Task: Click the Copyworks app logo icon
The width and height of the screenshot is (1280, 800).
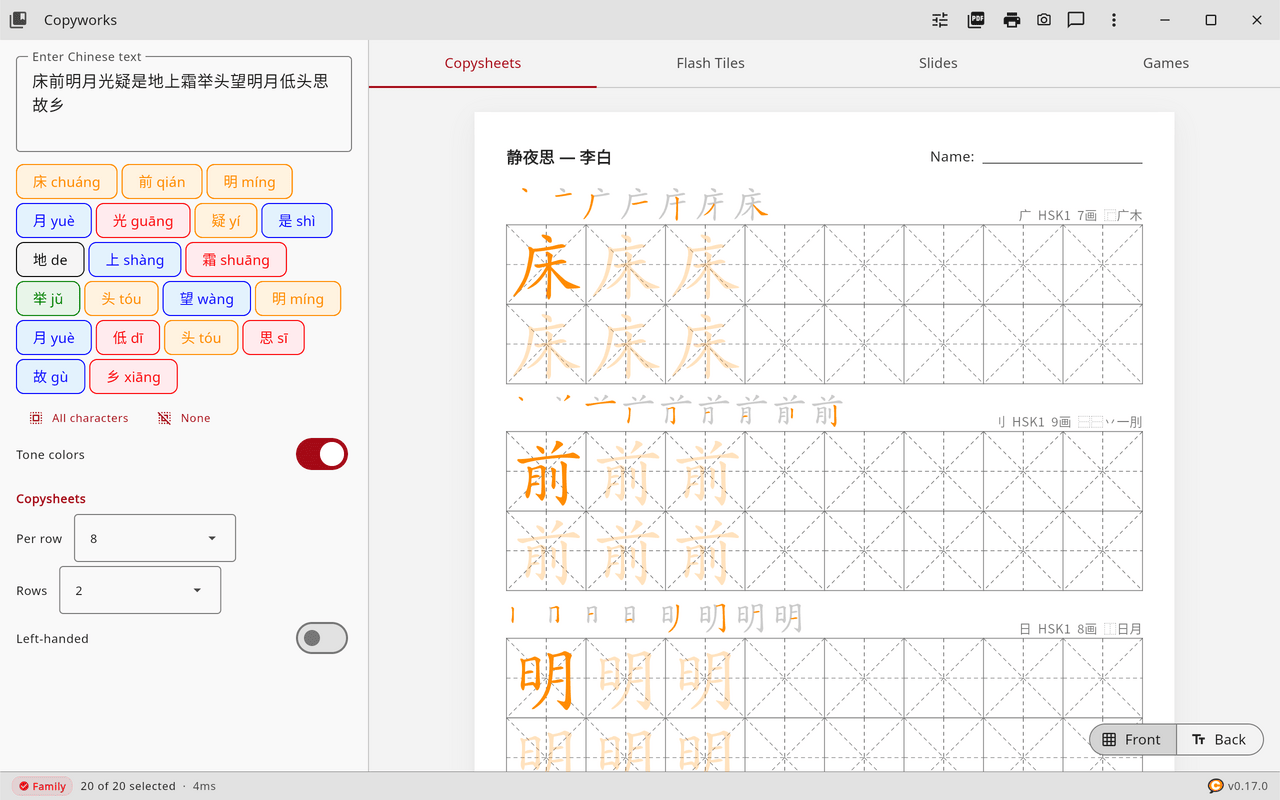Action: pos(18,20)
